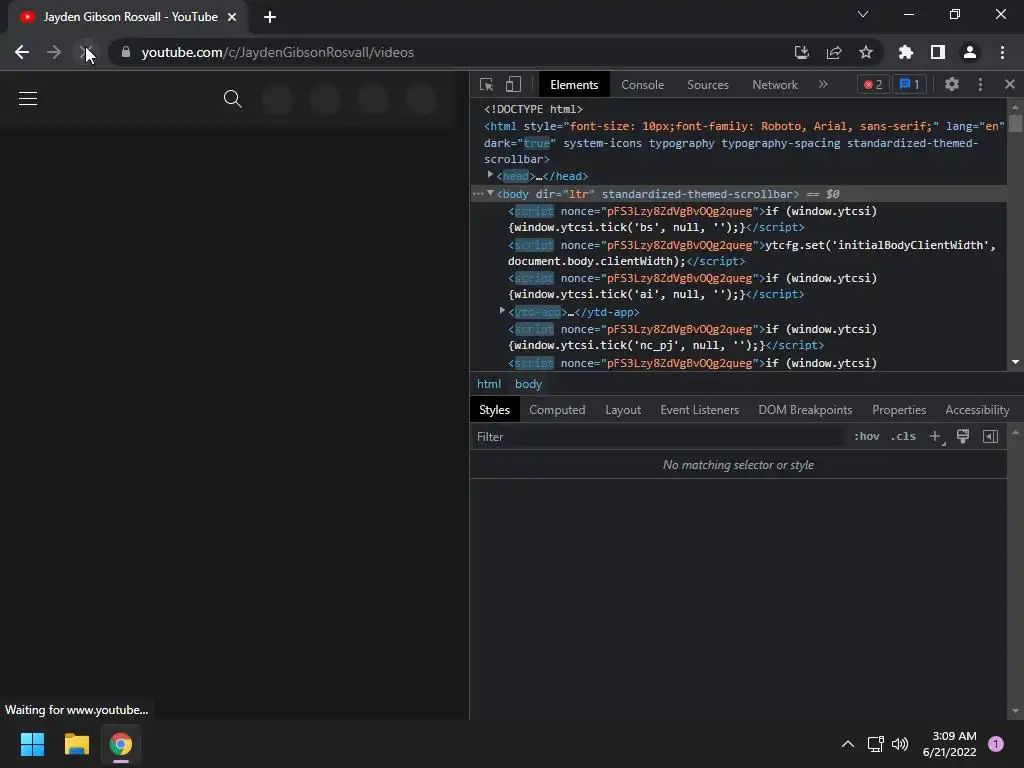Switch to the Console tab
Screen dimensions: 1024x768
point(643,85)
